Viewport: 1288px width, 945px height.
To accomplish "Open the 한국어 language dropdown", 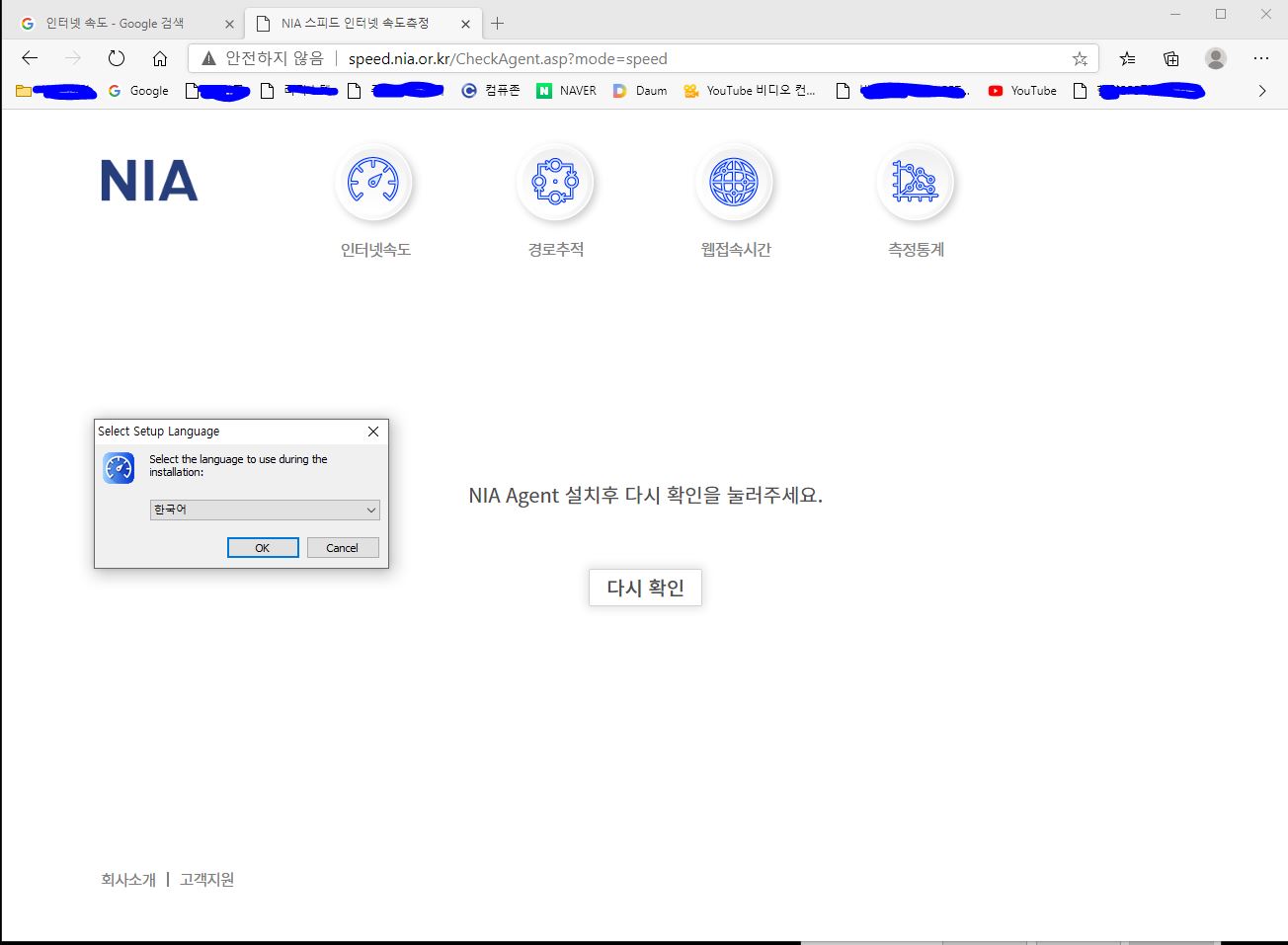I will tap(265, 510).
